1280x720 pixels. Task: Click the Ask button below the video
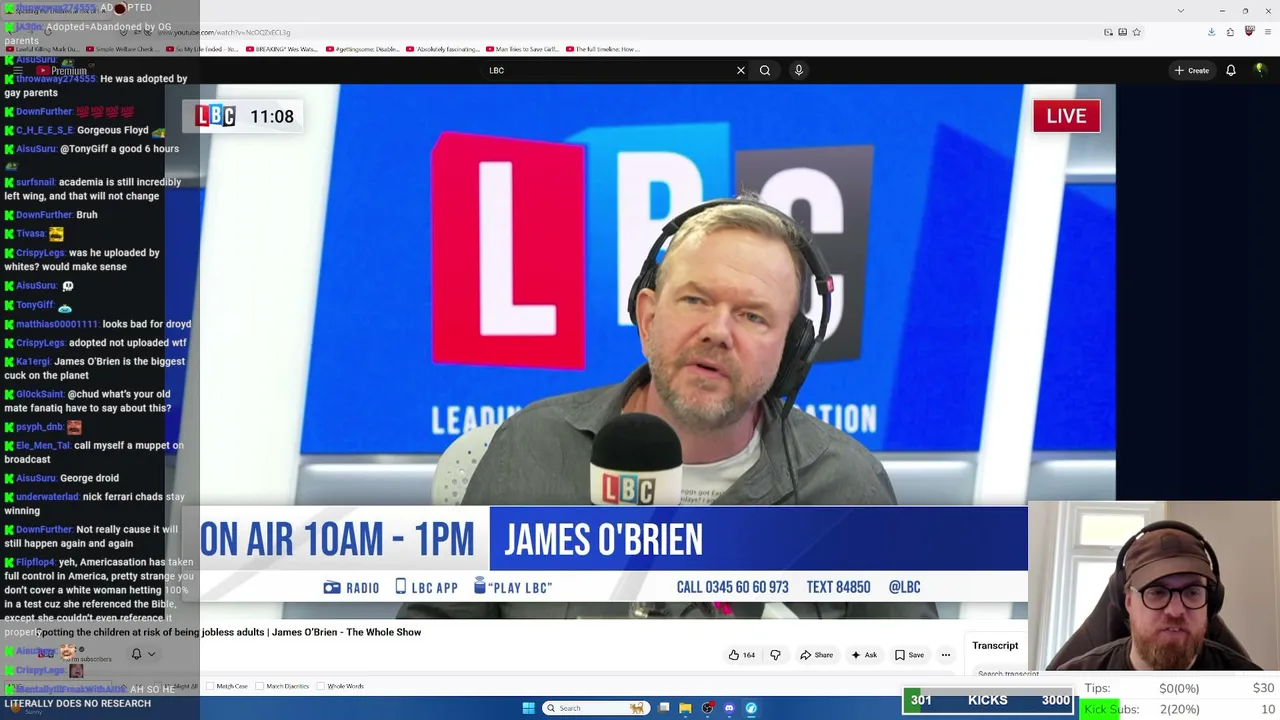(x=864, y=655)
